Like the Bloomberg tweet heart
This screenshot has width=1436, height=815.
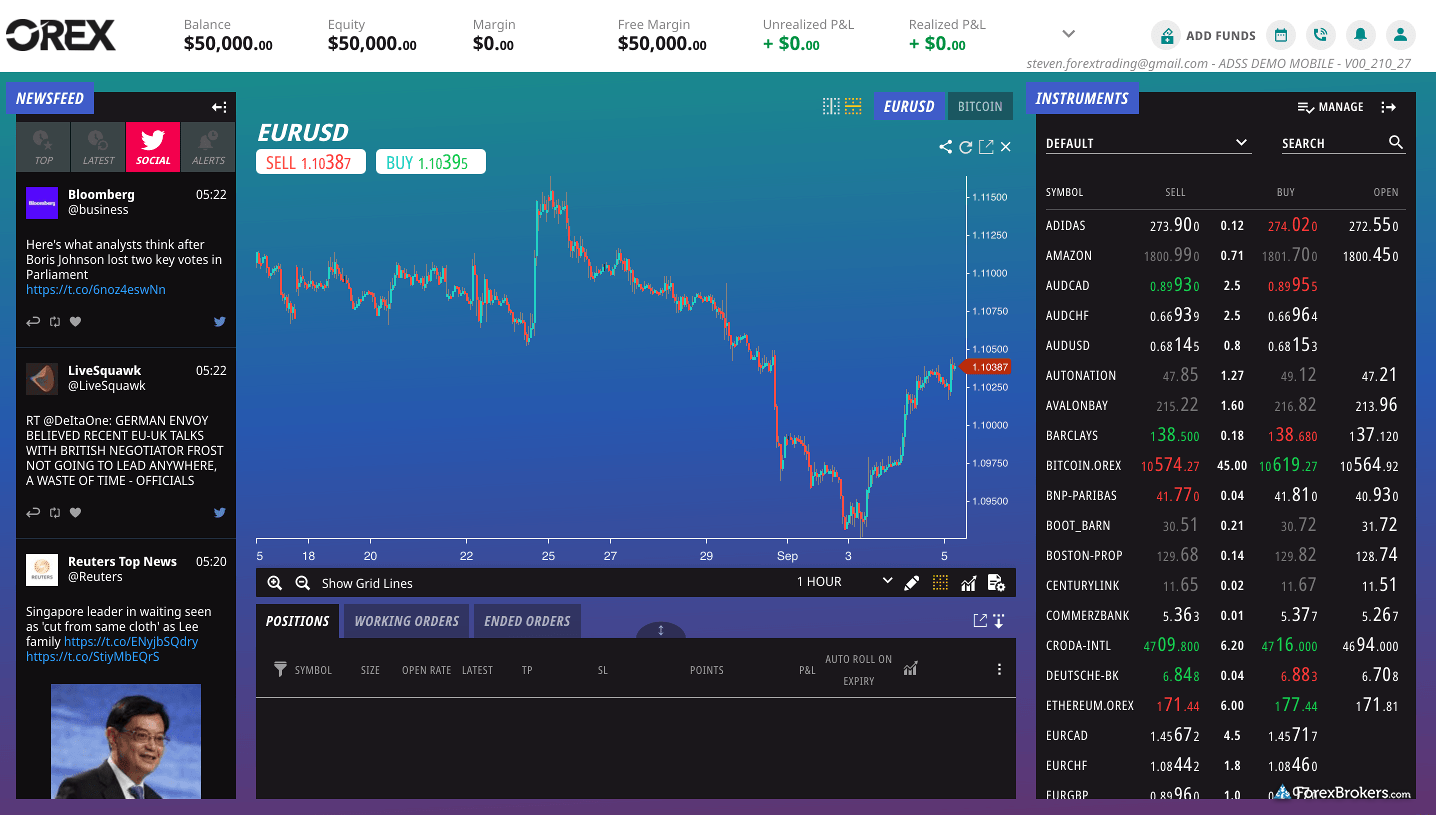75,322
